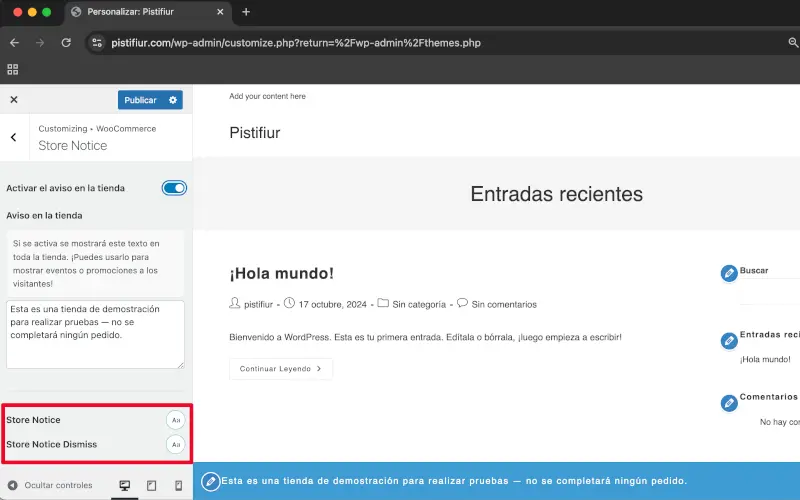Viewport: 800px width, 500px height.
Task: Go forward in browser history
Action: (x=40, y=43)
